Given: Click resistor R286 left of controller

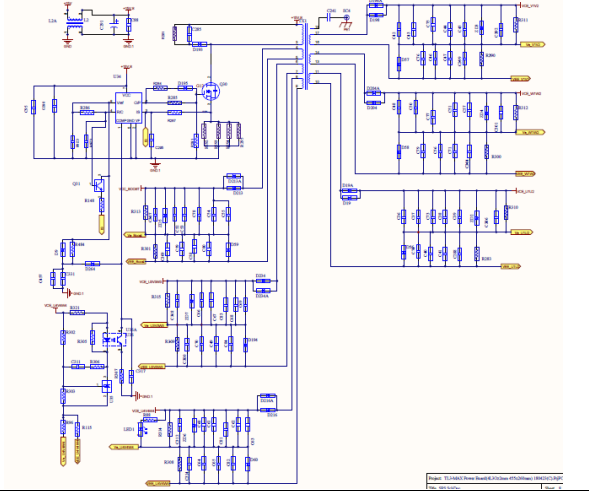Looking at the screenshot, I should [87, 112].
